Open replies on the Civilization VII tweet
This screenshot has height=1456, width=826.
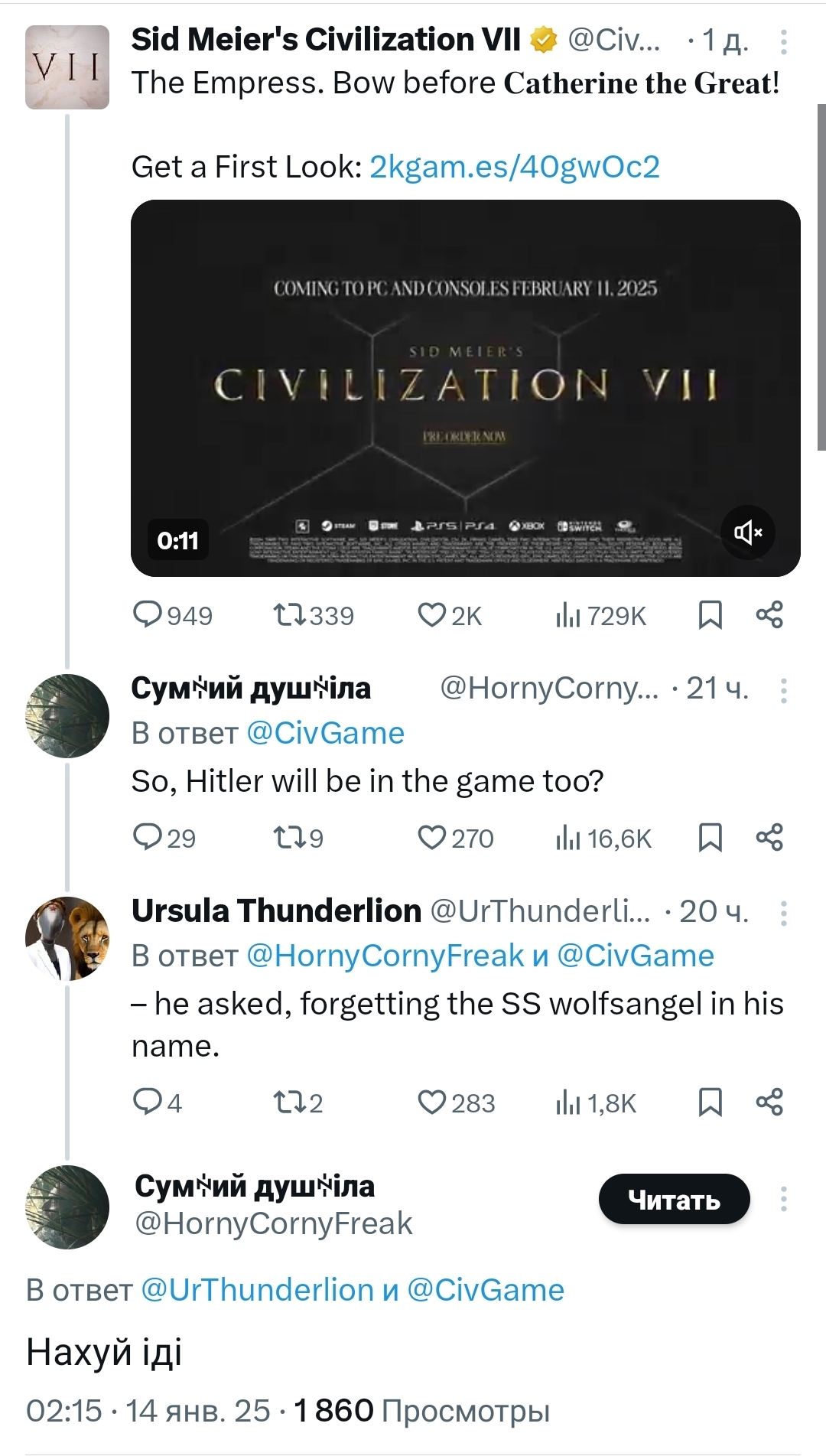(147, 615)
